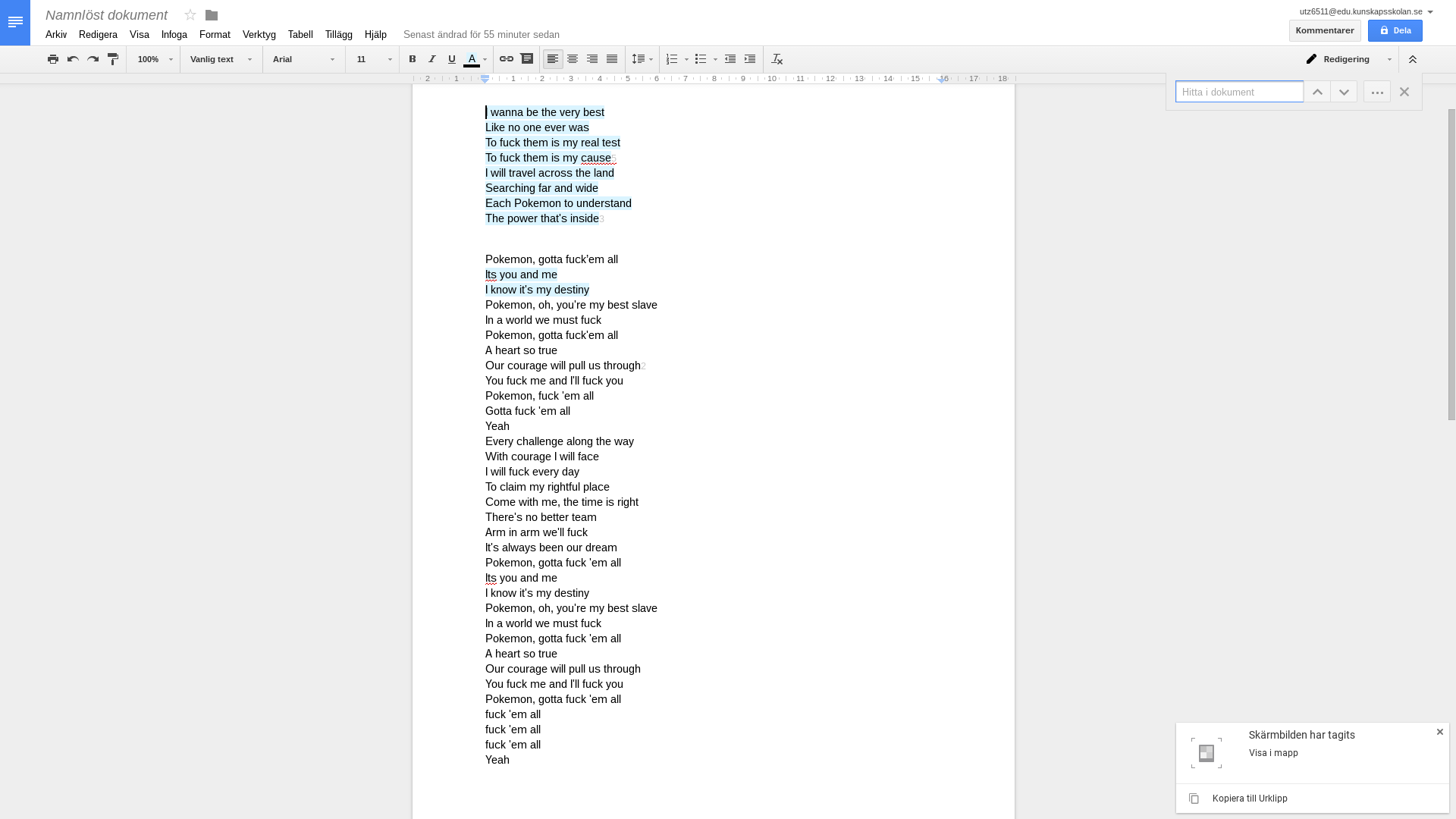
Task: Open the account email dropdown
Action: coord(1366,11)
